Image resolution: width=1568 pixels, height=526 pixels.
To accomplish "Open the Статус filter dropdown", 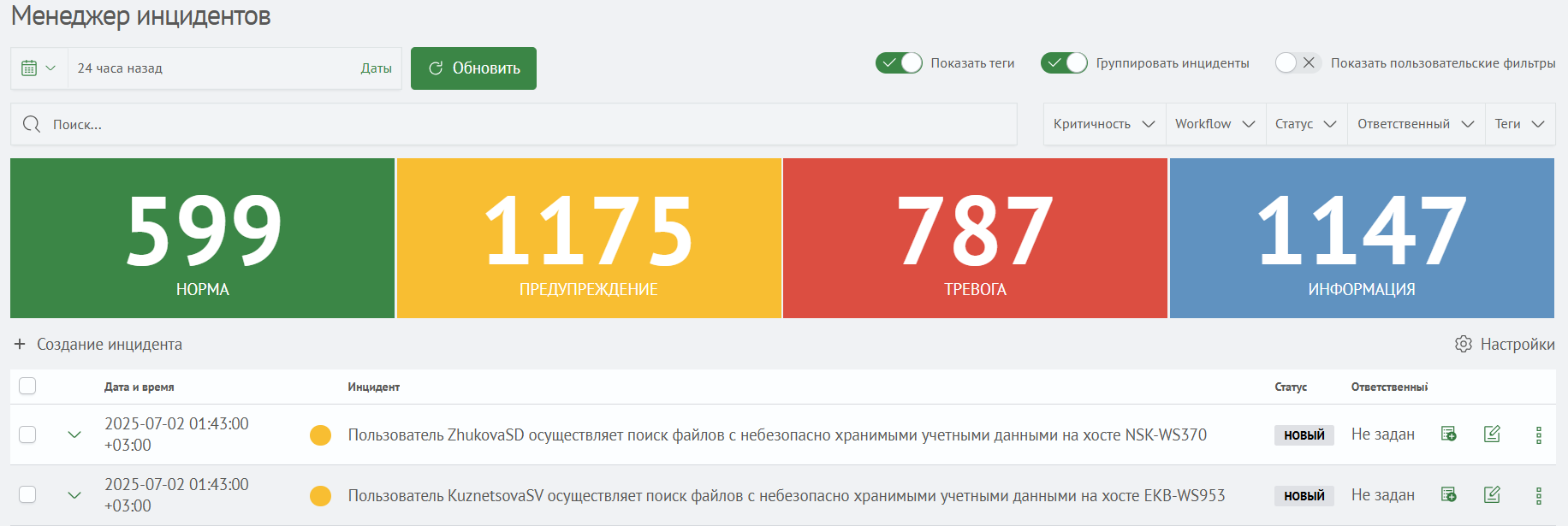I will [x=1306, y=124].
